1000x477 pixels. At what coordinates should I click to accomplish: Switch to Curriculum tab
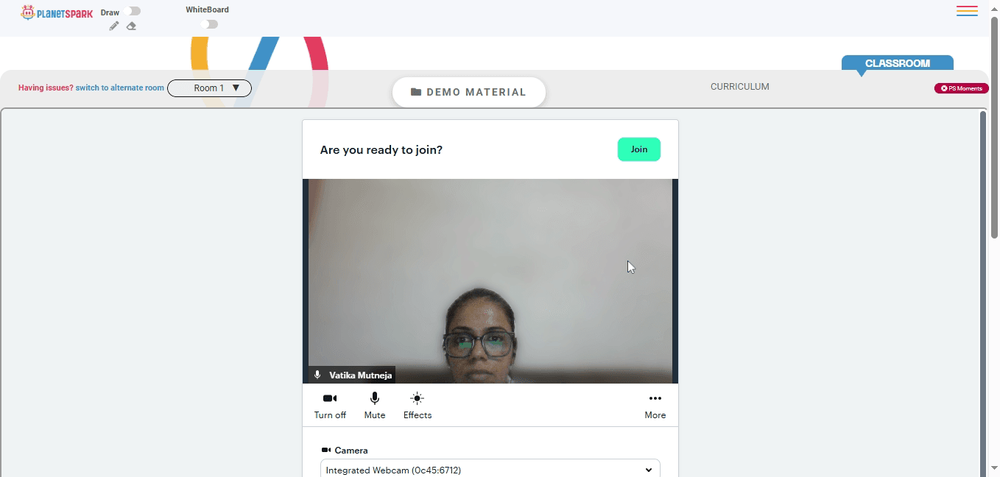click(x=740, y=87)
